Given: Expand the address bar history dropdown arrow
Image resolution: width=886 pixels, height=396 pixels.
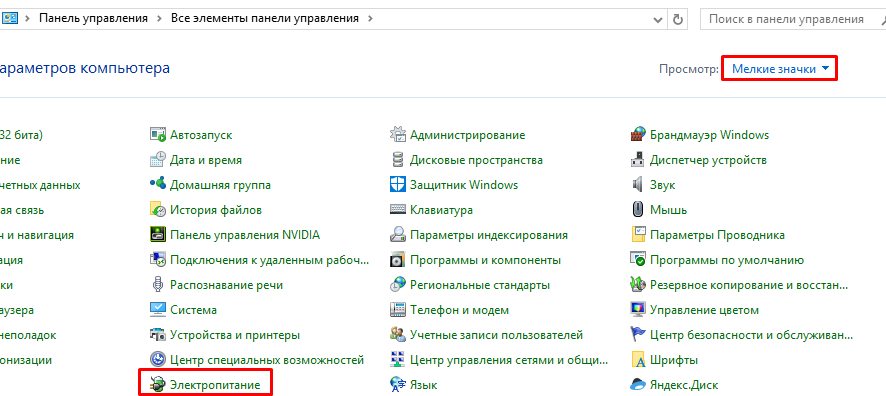Looking at the screenshot, I should point(658,19).
